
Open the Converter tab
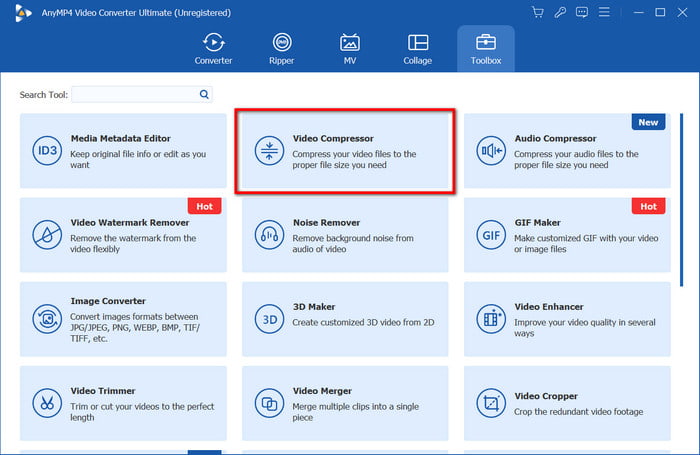pyautogui.click(x=213, y=49)
